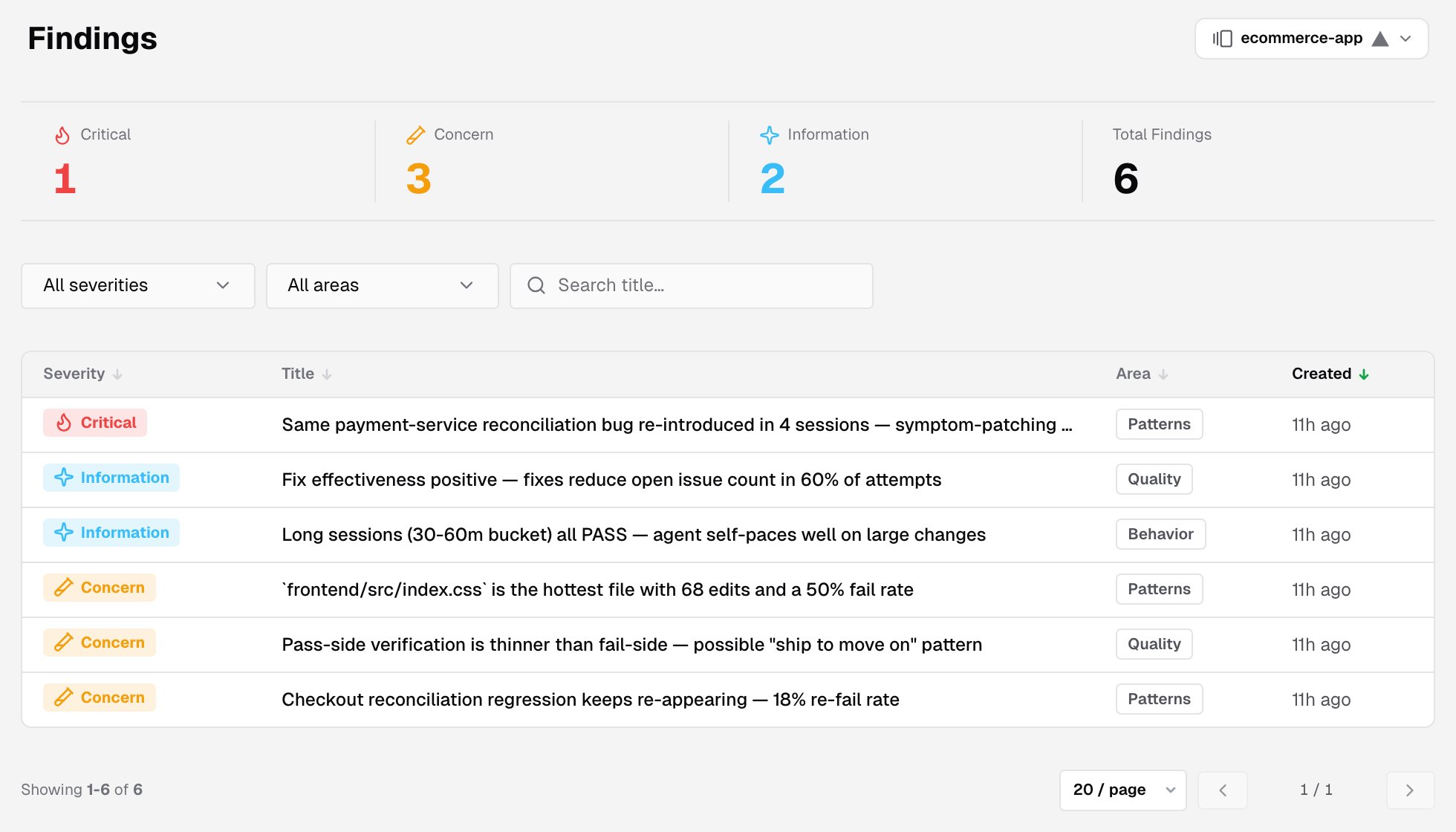Sort by Title arrow icon
The height and width of the screenshot is (832, 1456).
pos(327,374)
